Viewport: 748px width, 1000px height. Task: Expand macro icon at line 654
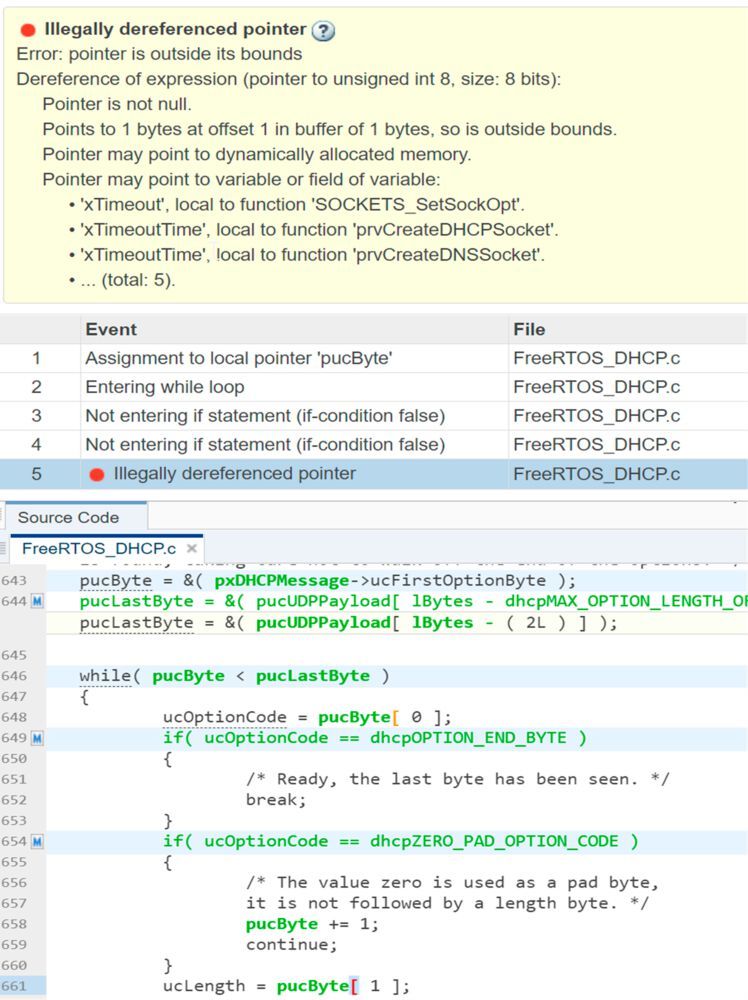click(x=37, y=841)
